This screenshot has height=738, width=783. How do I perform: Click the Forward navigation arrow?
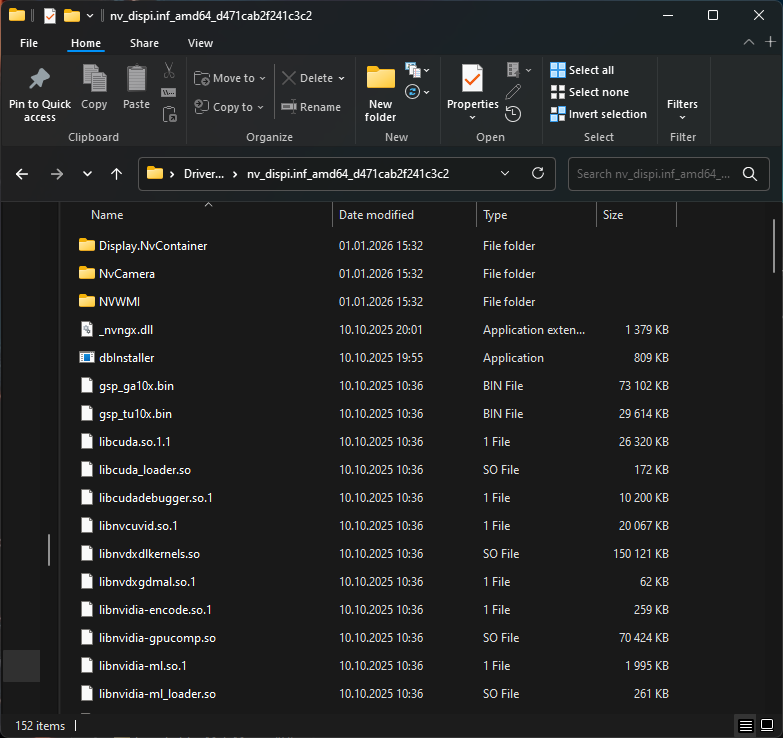pyautogui.click(x=56, y=174)
